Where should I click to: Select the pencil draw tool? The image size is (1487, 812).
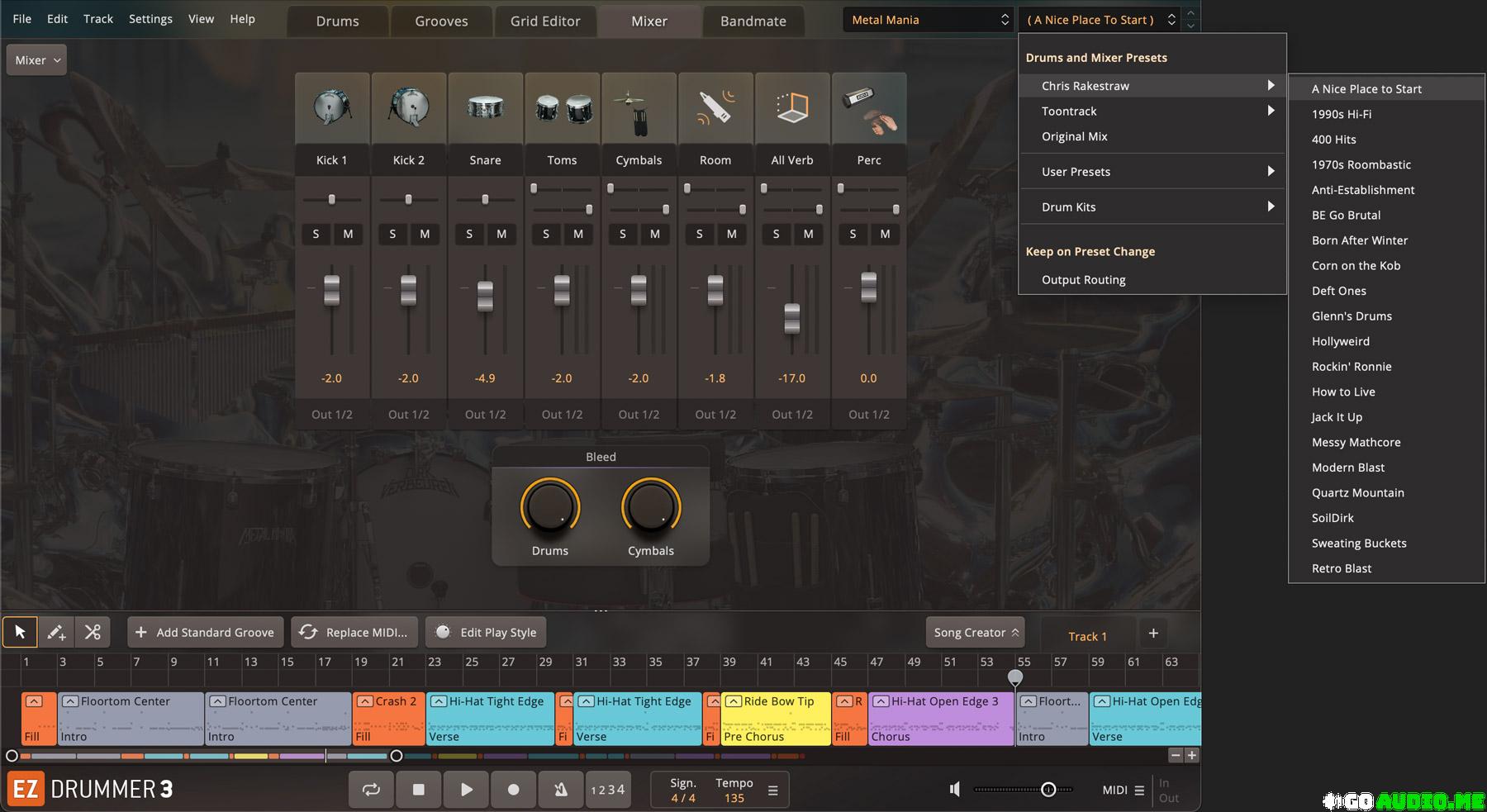(x=56, y=632)
